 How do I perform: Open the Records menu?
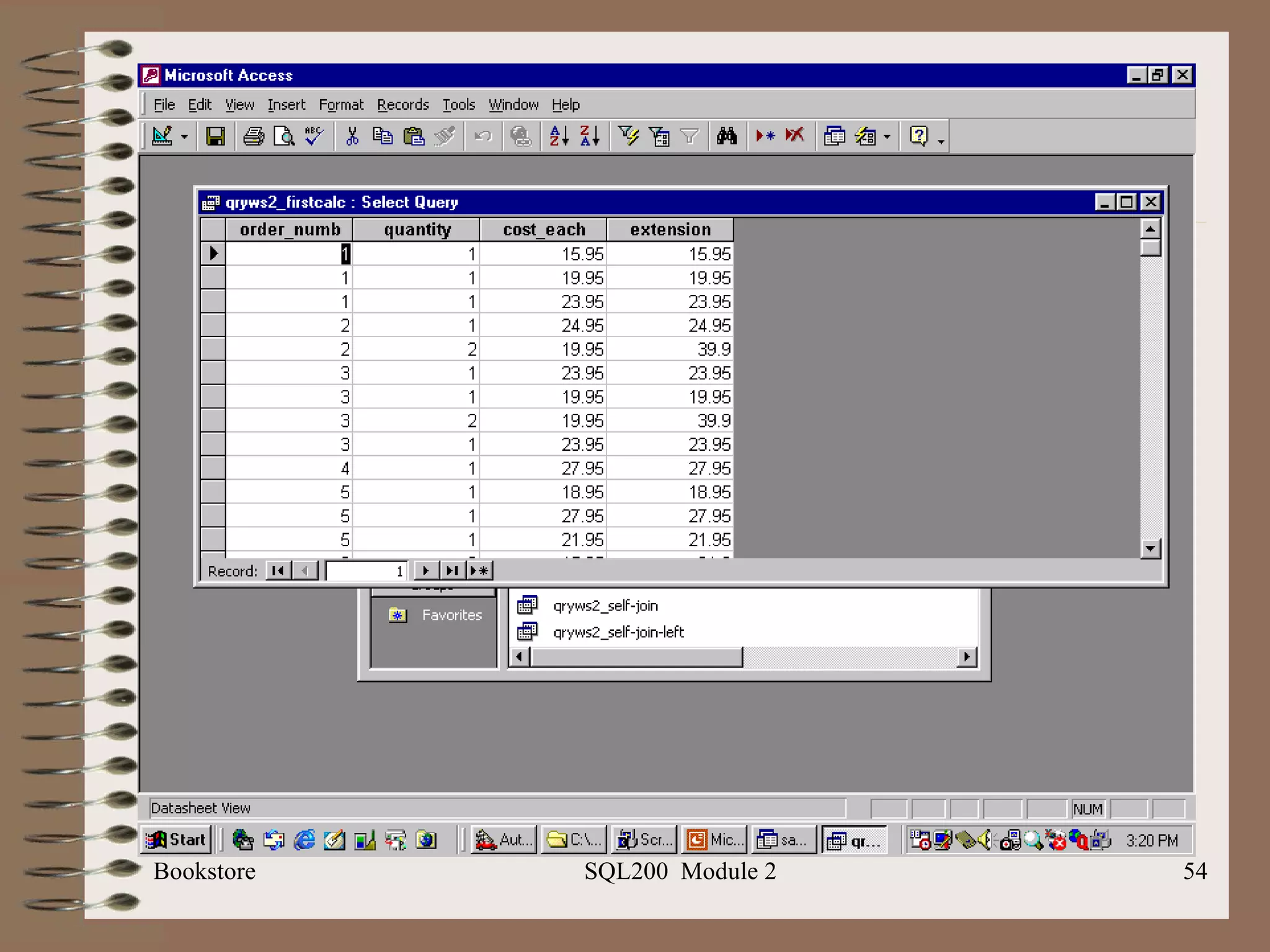[x=402, y=105]
